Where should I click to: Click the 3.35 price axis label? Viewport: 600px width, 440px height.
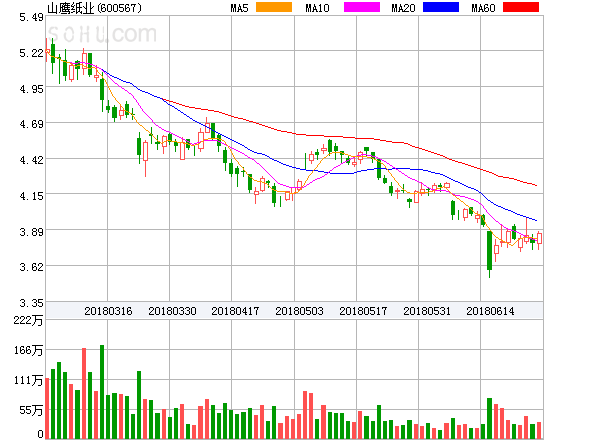pyautogui.click(x=31, y=303)
